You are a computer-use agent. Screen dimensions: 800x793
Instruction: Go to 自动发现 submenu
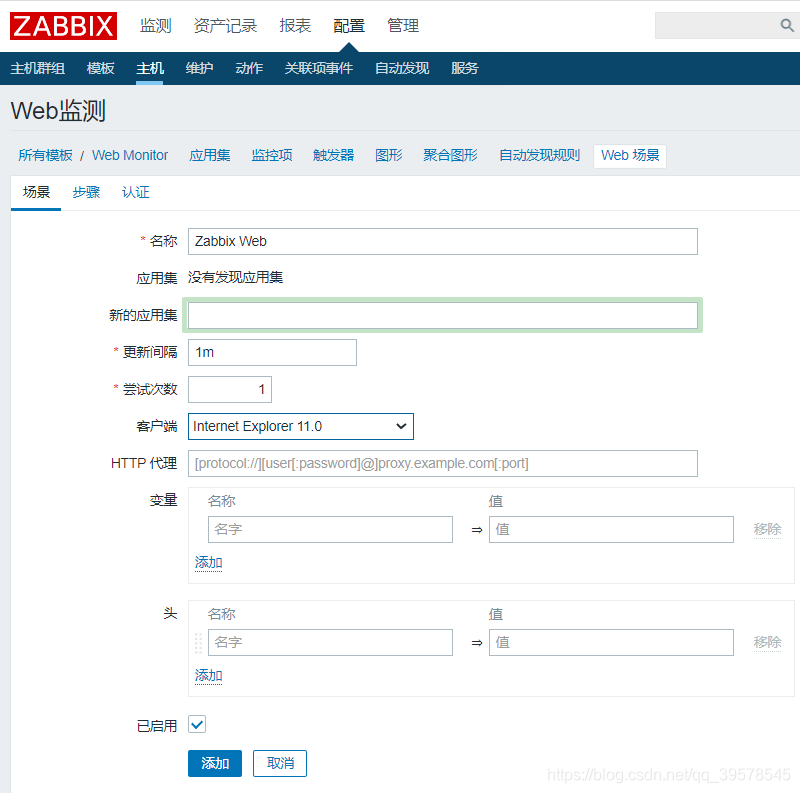pos(402,68)
